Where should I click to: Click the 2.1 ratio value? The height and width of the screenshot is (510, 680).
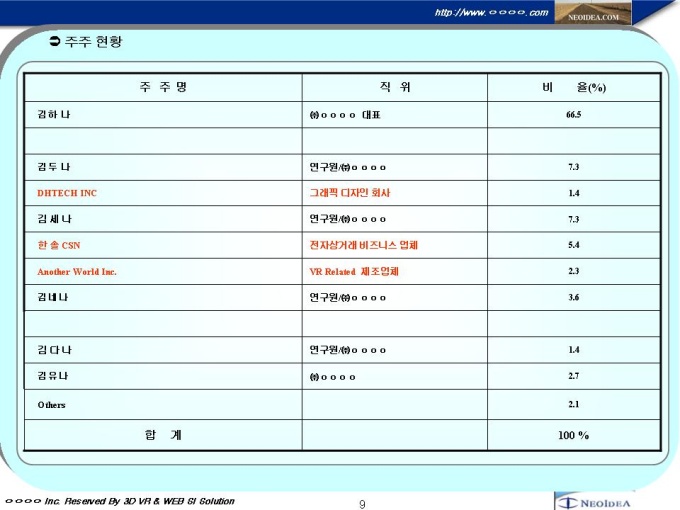573,404
